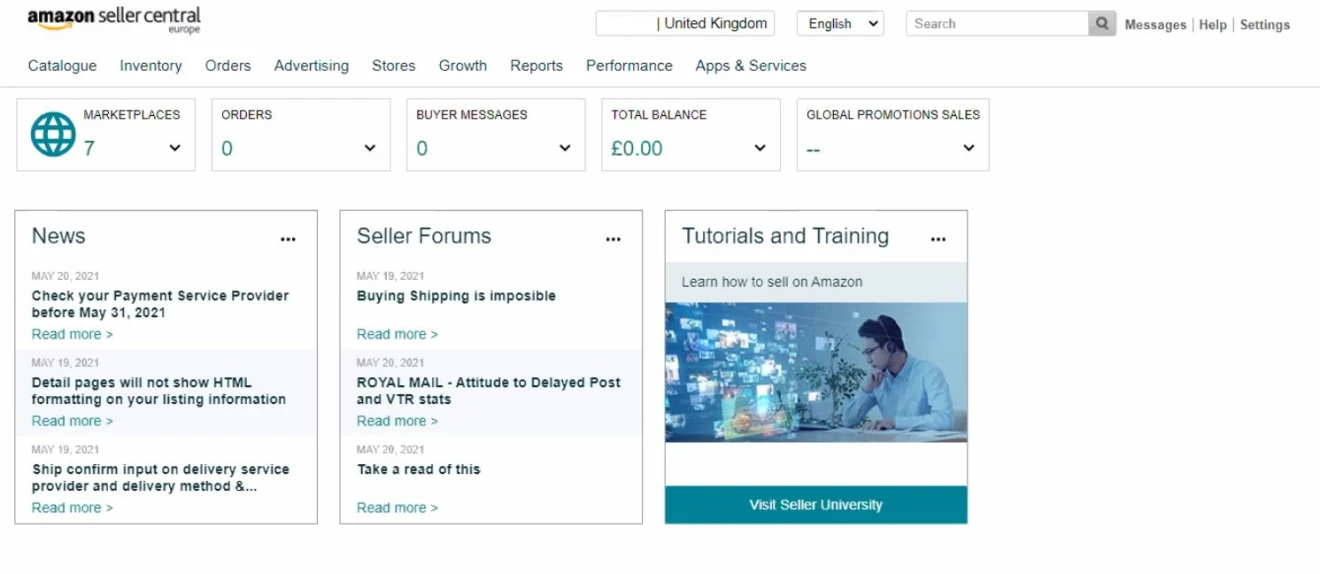Read more on Buying Shipping is imposible
1320x574 pixels.
397,334
